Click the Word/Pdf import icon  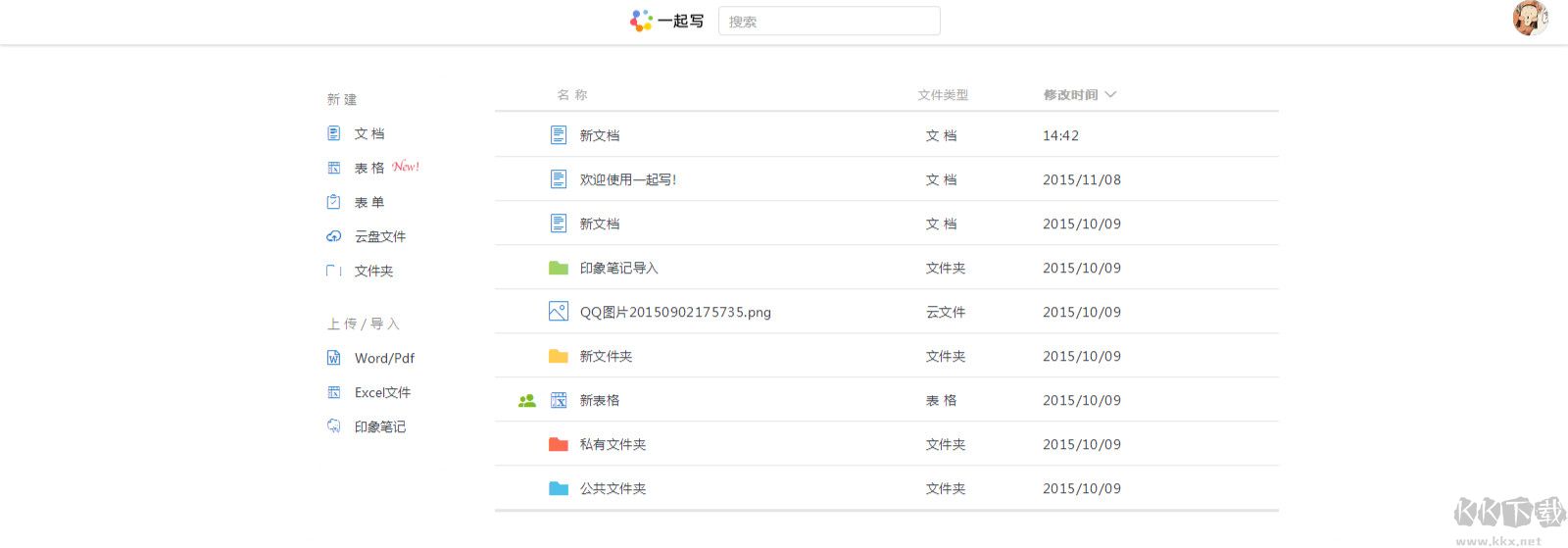(333, 358)
